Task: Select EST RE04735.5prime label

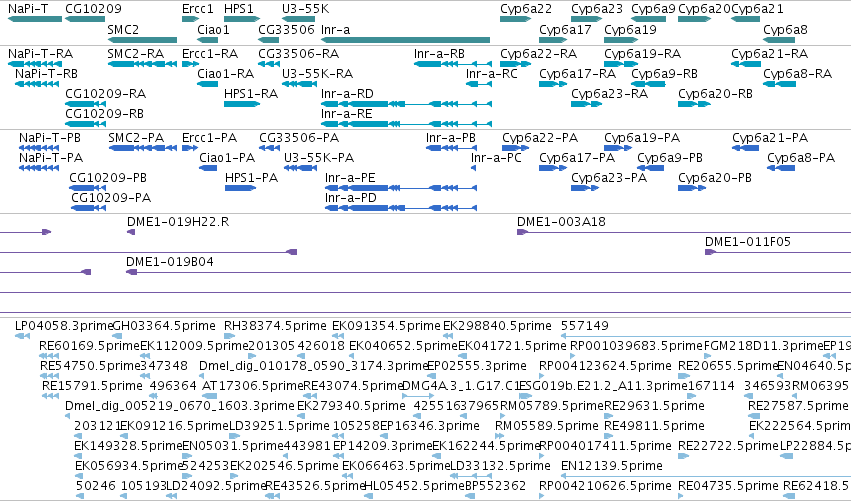Action: click(728, 485)
